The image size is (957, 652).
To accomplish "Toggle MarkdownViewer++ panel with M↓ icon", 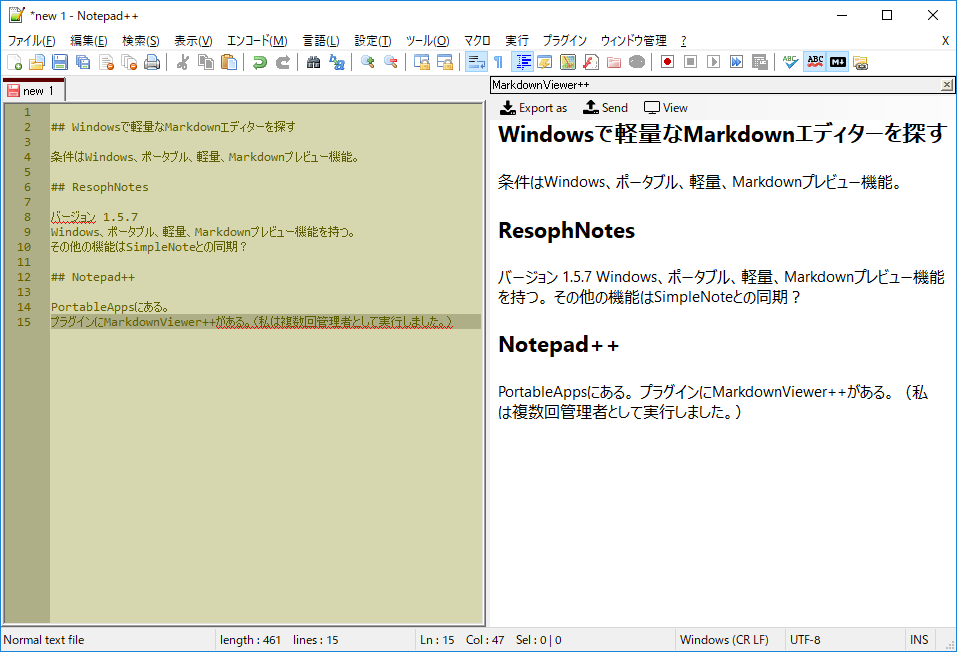I will (838, 62).
